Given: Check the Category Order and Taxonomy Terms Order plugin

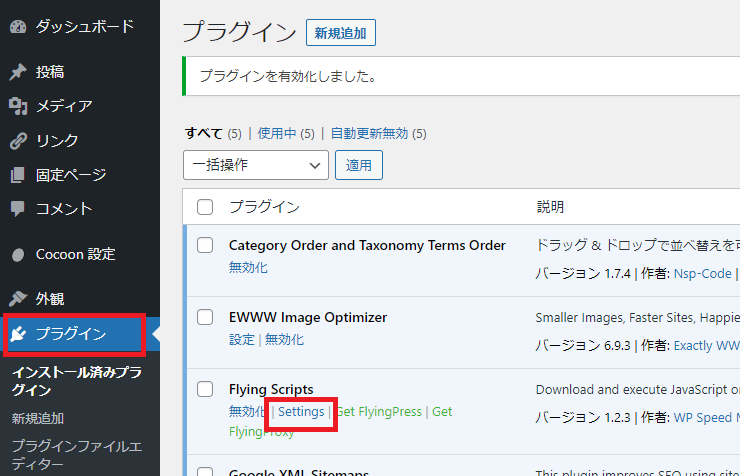Looking at the screenshot, I should pyautogui.click(x=205, y=245).
